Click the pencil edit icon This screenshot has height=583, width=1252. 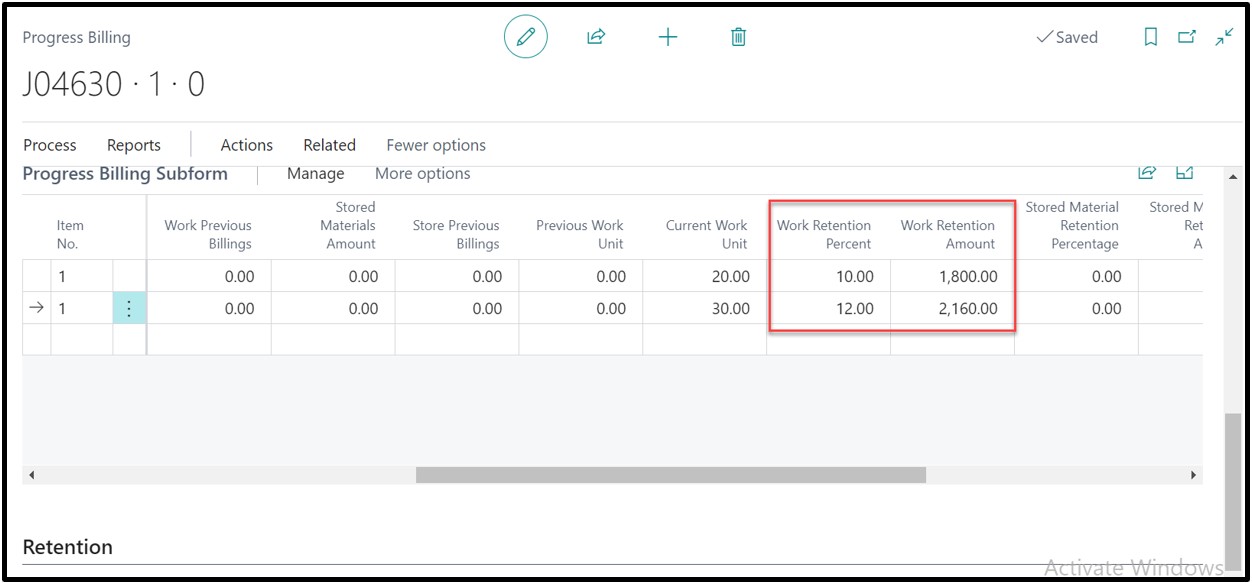(525, 37)
